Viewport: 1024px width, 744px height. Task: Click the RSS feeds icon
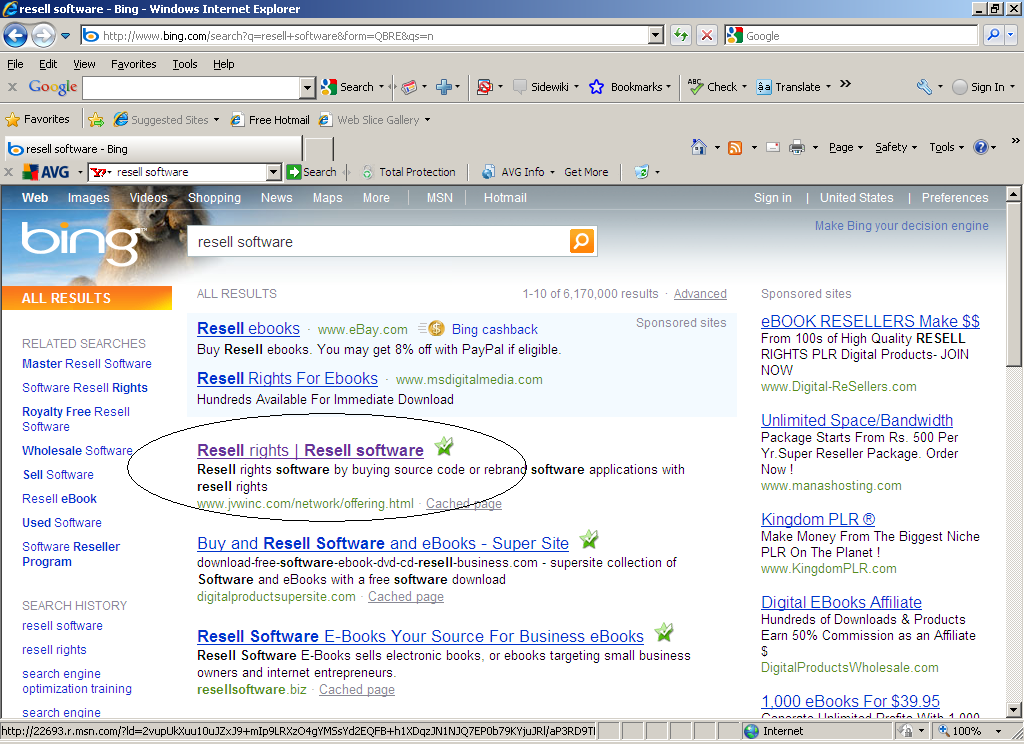[735, 147]
